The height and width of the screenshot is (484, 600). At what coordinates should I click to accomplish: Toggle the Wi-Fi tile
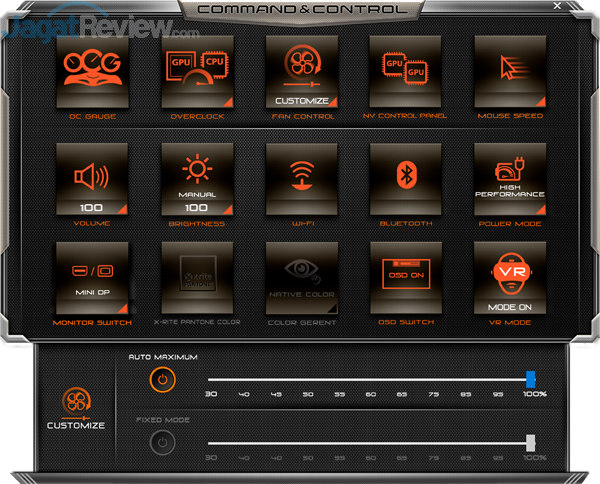301,178
